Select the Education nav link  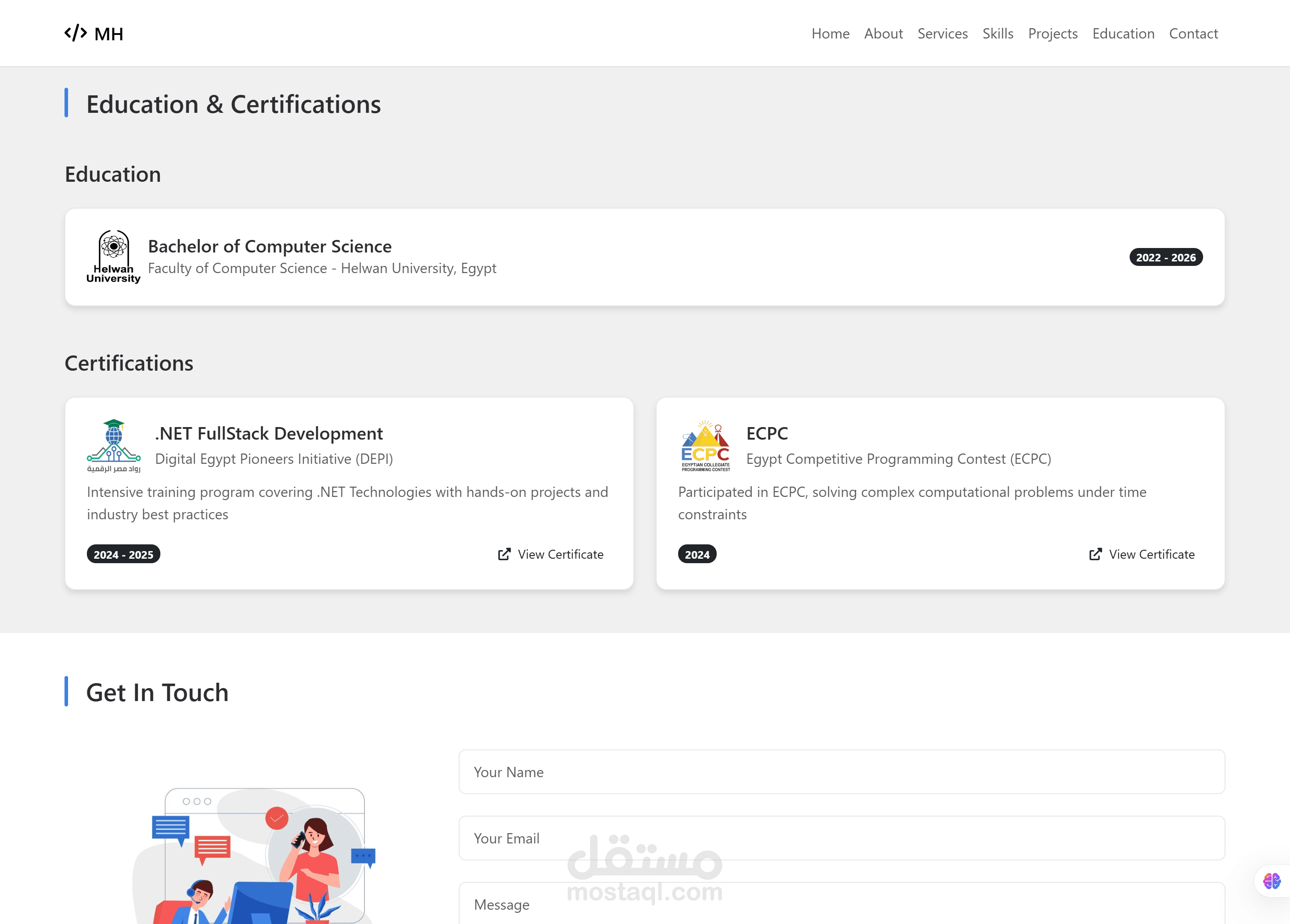click(x=1123, y=34)
